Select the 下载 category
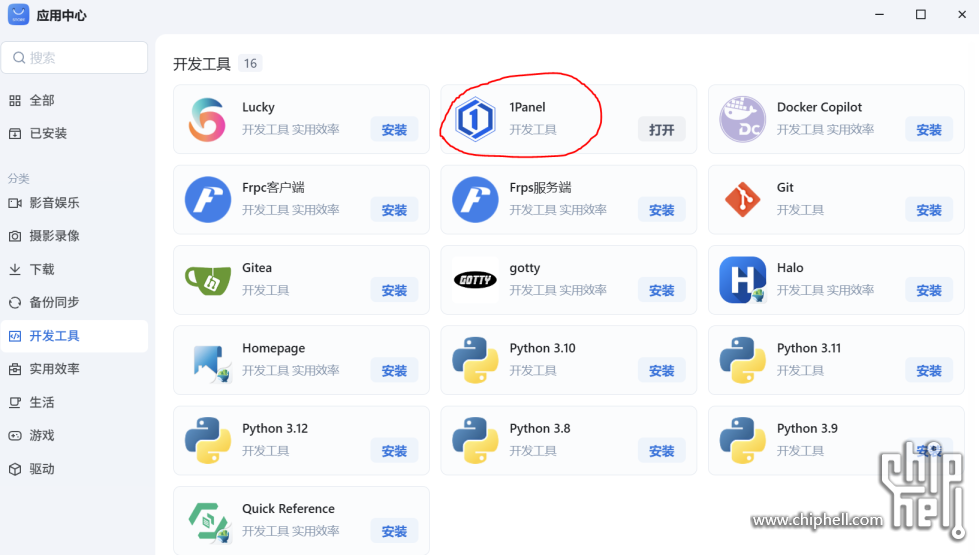Screen dimensions: 979x555 [74, 269]
